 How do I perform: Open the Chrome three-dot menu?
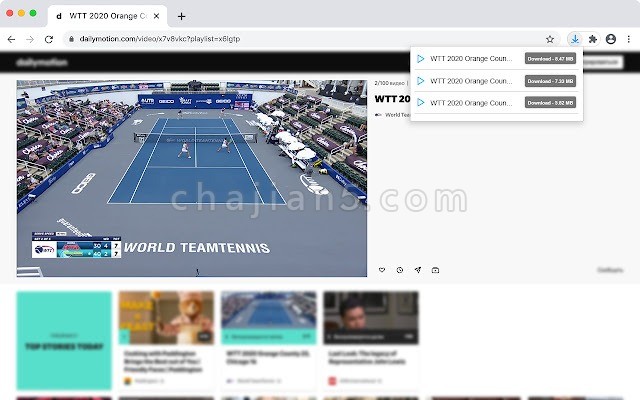(x=629, y=39)
